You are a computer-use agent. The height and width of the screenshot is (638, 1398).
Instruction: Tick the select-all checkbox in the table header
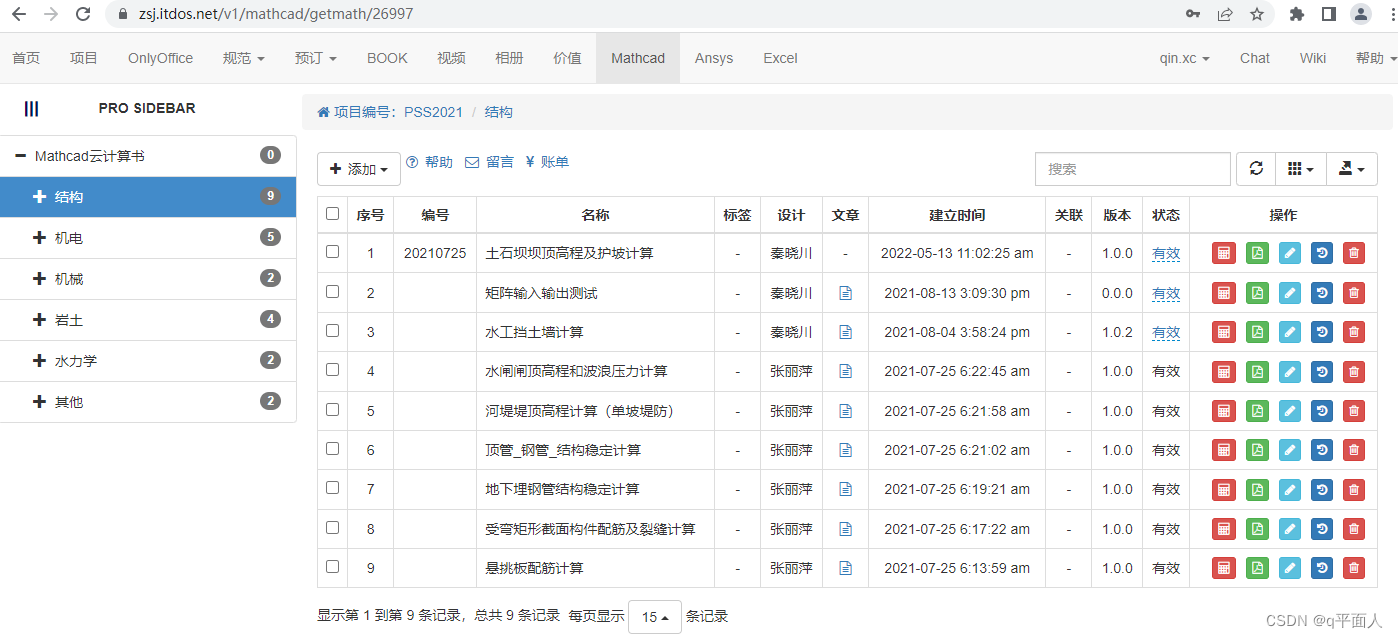point(333,213)
